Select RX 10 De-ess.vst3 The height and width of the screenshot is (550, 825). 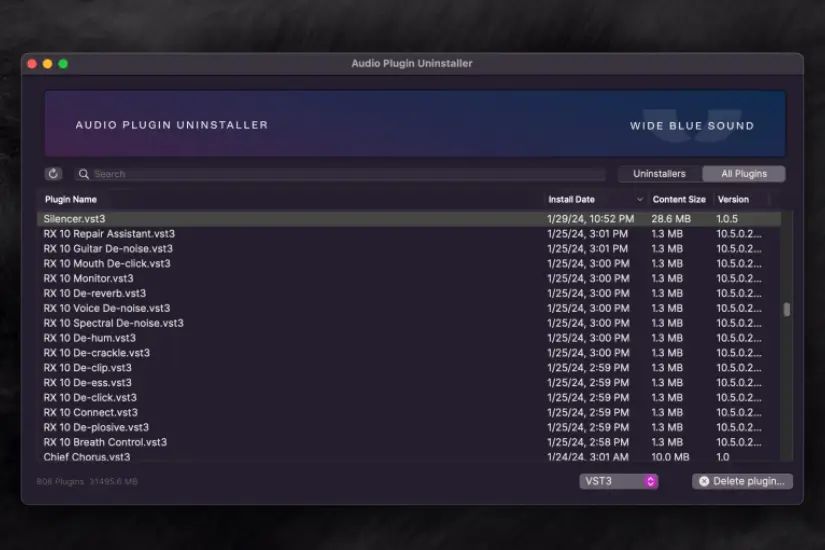pos(409,383)
